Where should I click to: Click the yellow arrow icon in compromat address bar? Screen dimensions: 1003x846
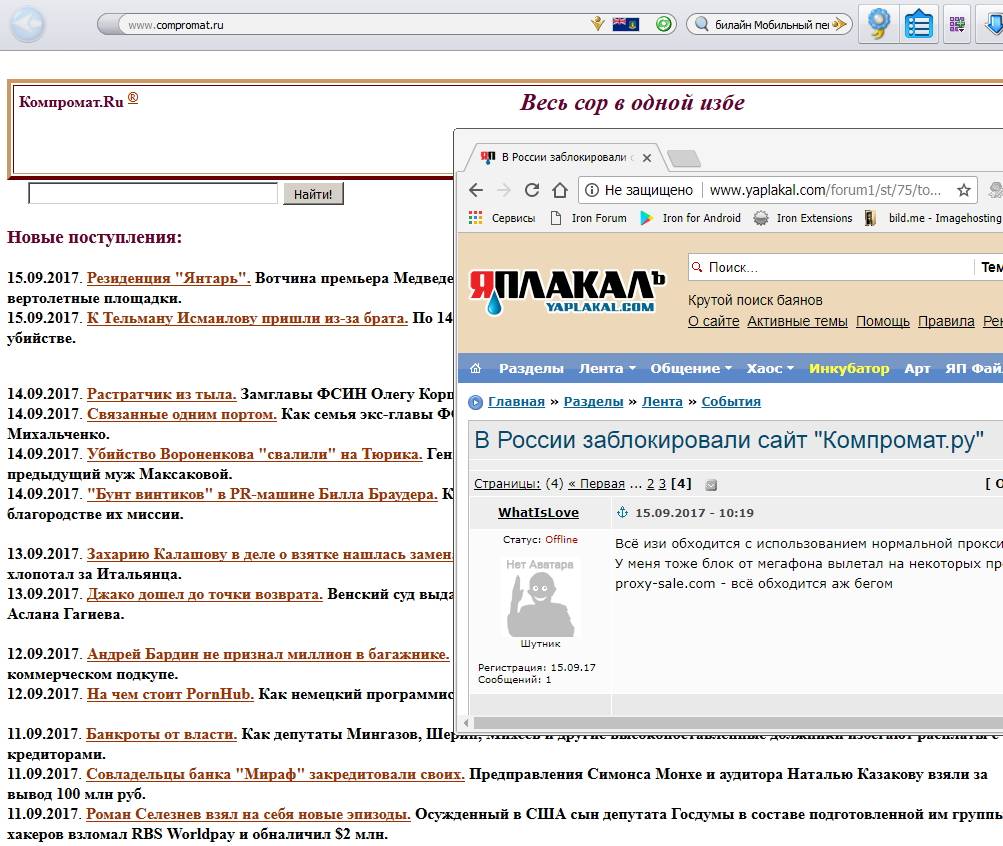(597, 24)
